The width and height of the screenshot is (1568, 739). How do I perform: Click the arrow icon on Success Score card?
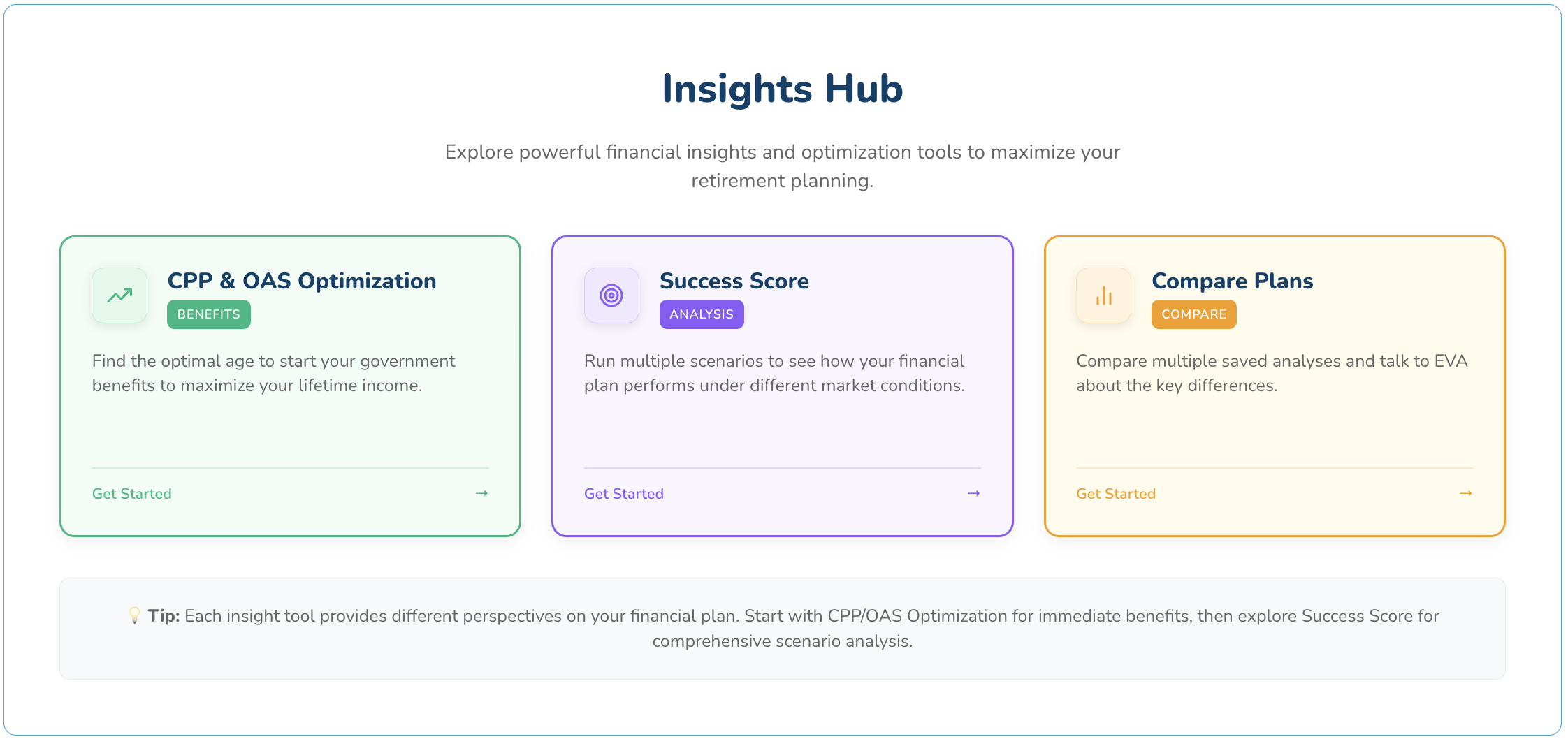coord(973,493)
